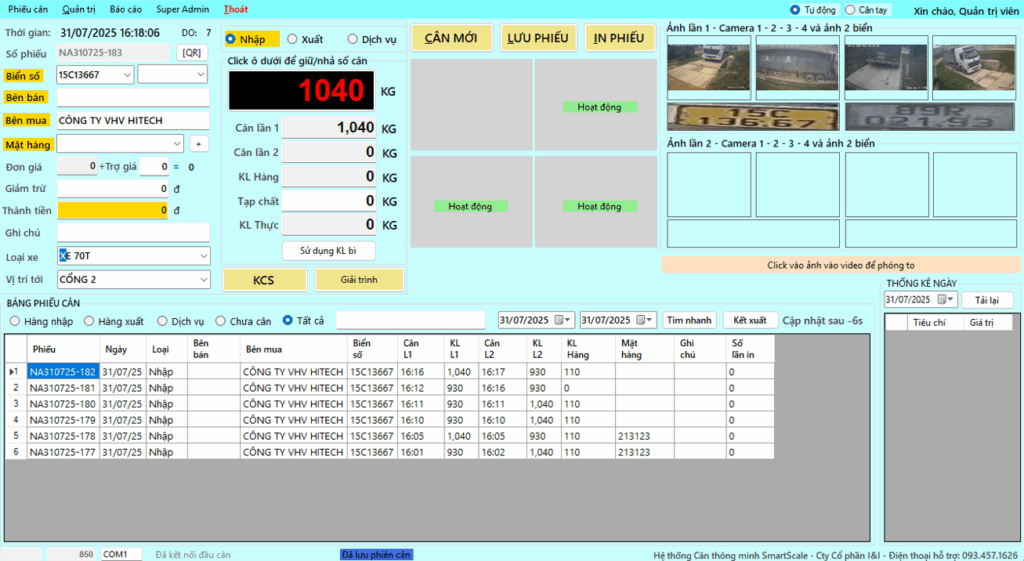This screenshot has width=1024, height=561.
Task: Open calendar icon of the first filter date
Action: pos(567,320)
